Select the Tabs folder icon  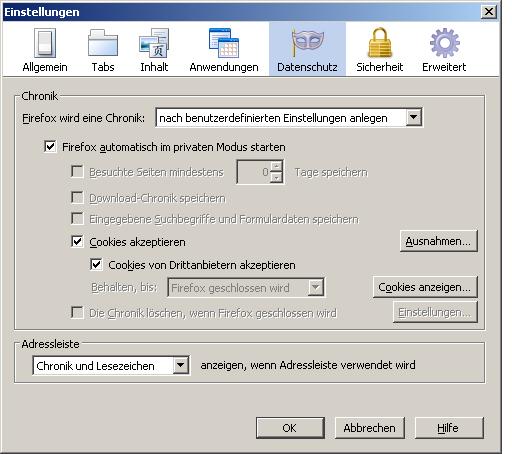click(103, 43)
